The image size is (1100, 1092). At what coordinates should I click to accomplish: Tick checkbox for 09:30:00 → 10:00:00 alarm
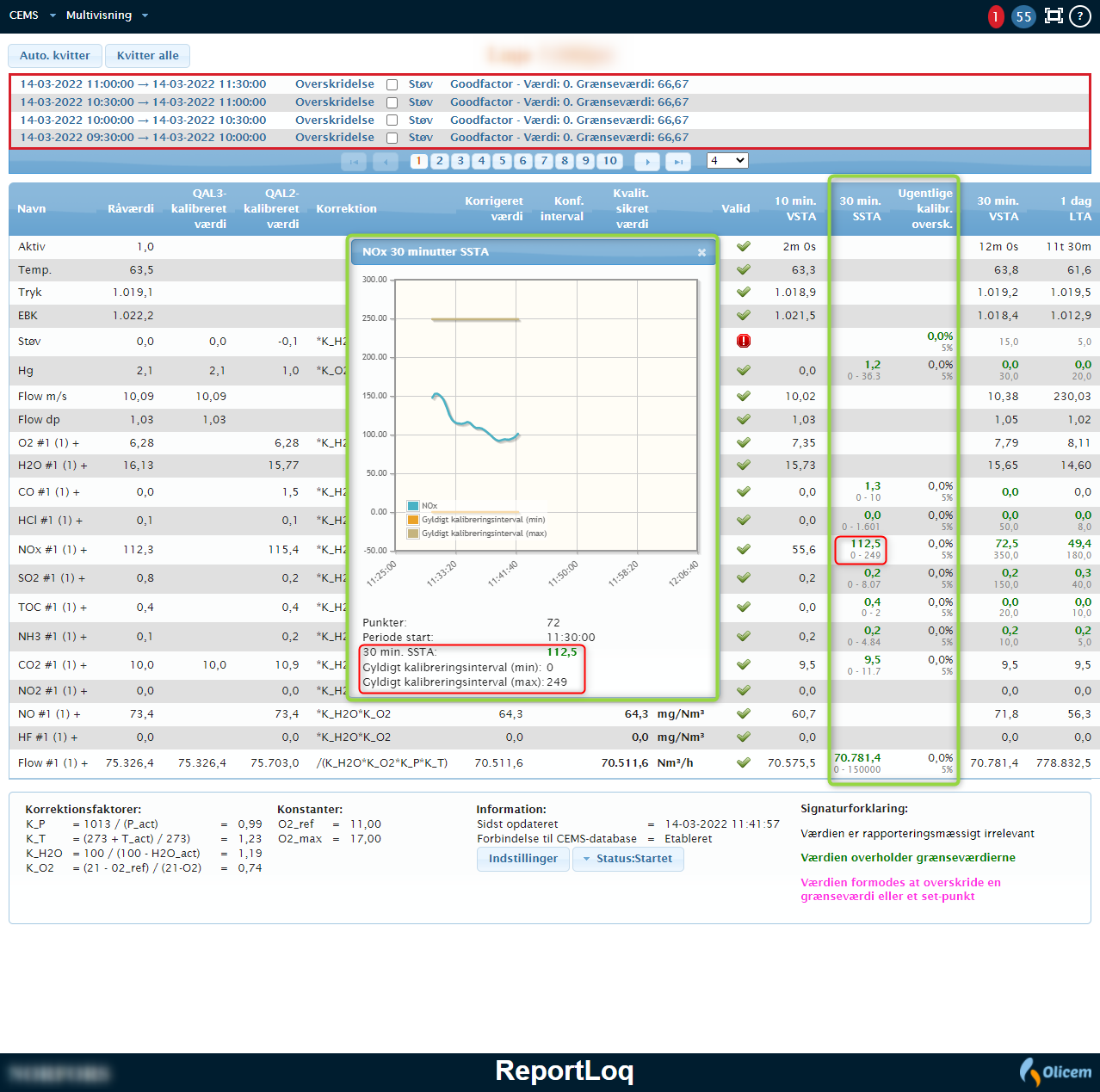point(392,138)
